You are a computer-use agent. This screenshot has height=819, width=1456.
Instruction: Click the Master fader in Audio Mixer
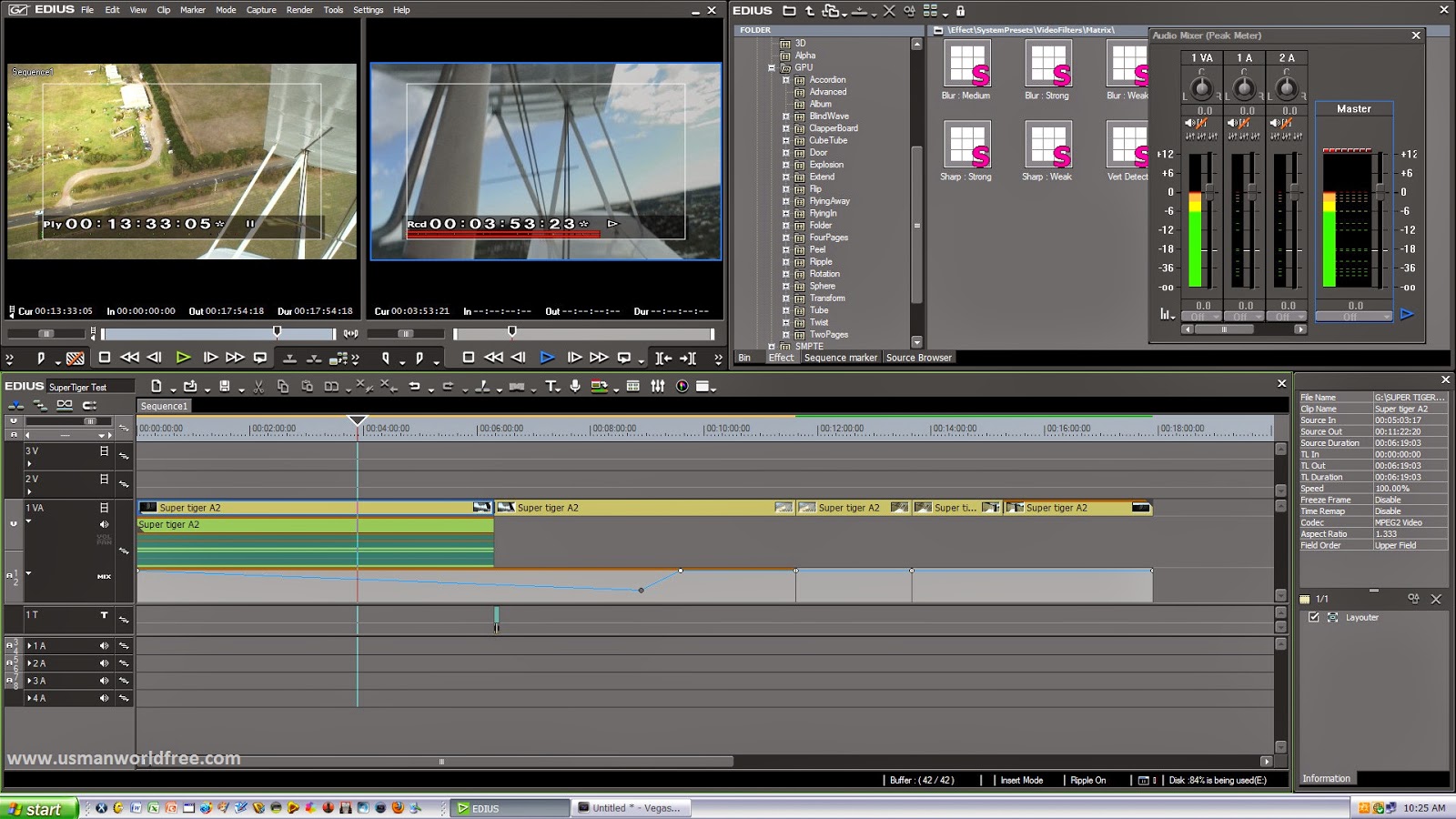[1380, 190]
